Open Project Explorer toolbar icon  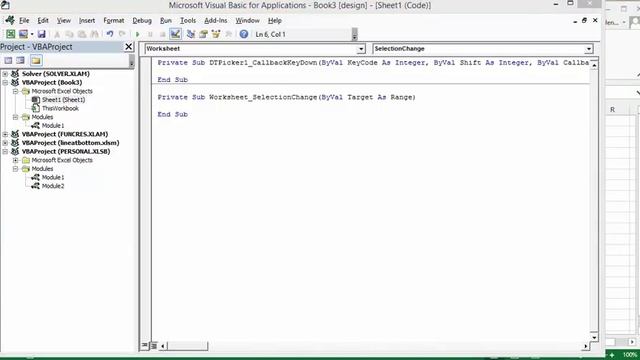(190, 34)
